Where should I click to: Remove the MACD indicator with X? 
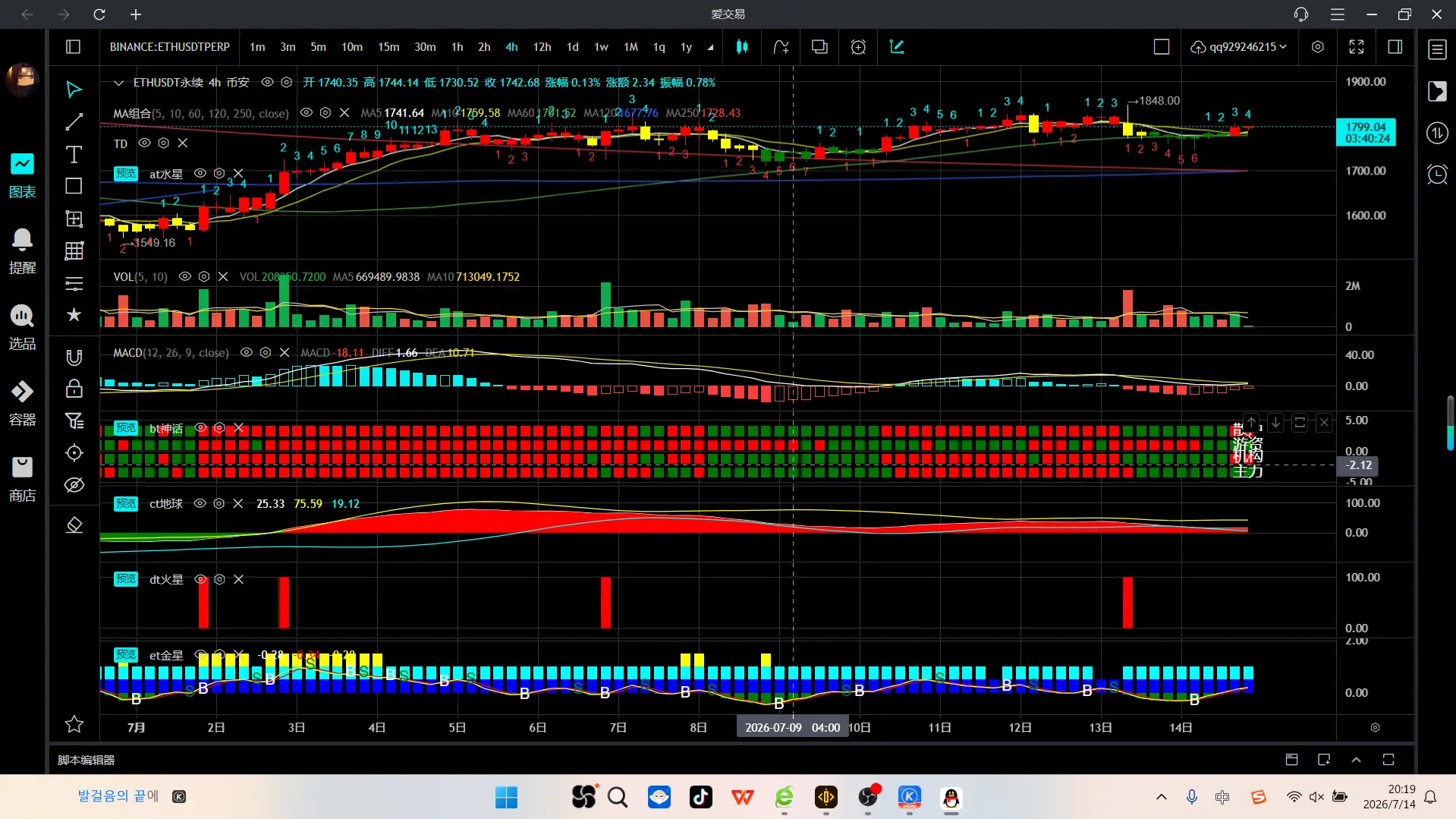pyautogui.click(x=285, y=352)
